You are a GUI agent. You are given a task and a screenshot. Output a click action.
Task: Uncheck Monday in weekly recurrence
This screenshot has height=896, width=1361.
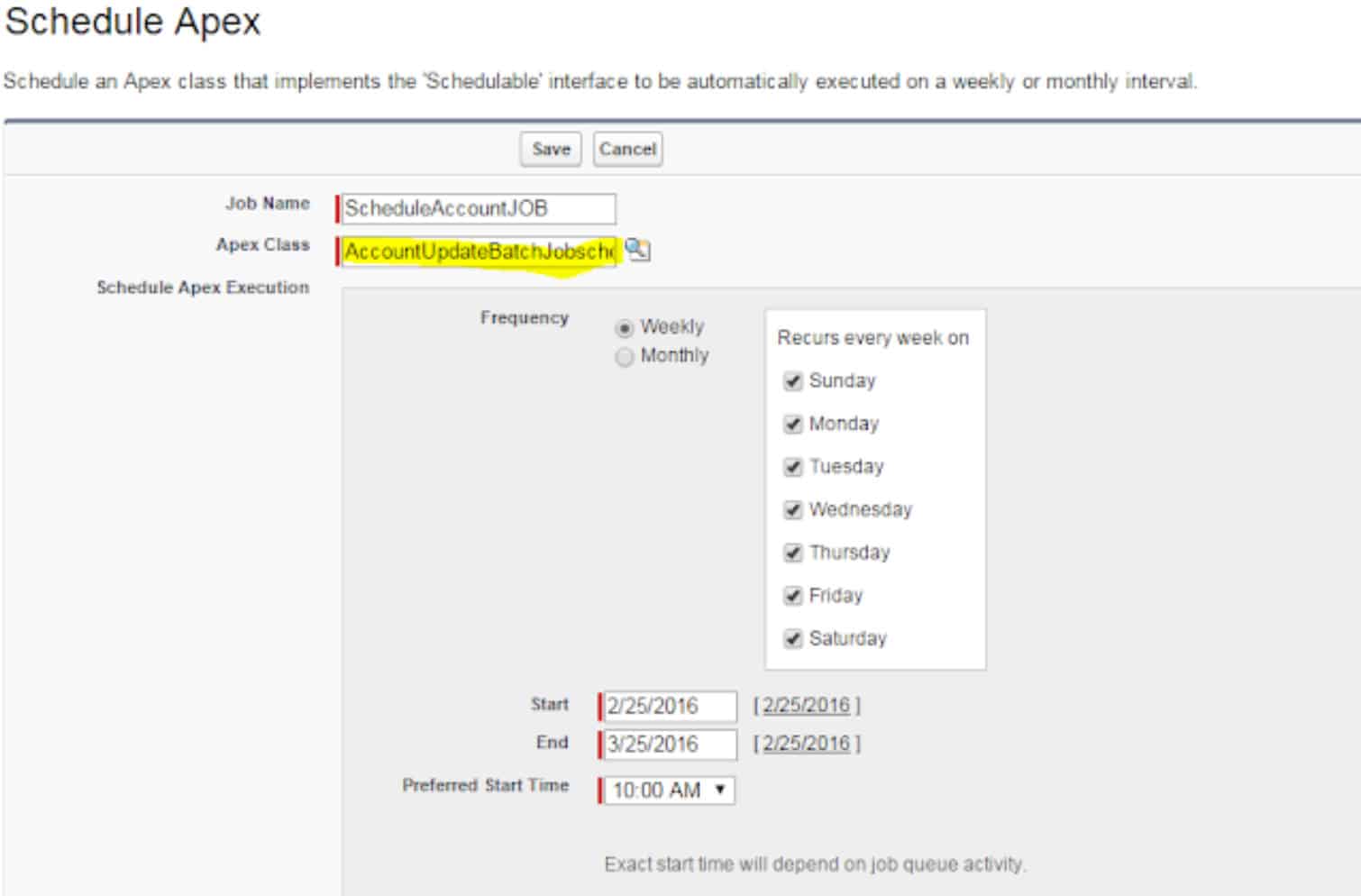(792, 424)
